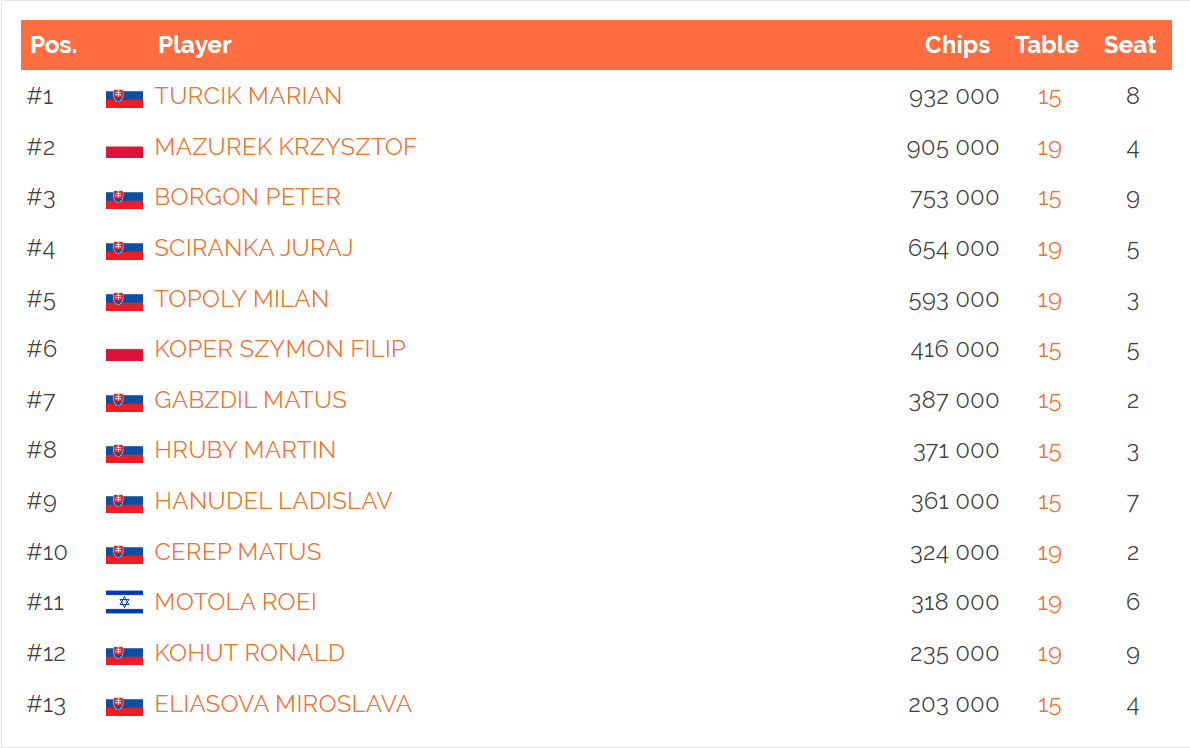Image resolution: width=1190 pixels, height=748 pixels.
Task: Click Israeli flag beside MOTOLA ROEI
Action: pyautogui.click(x=124, y=602)
